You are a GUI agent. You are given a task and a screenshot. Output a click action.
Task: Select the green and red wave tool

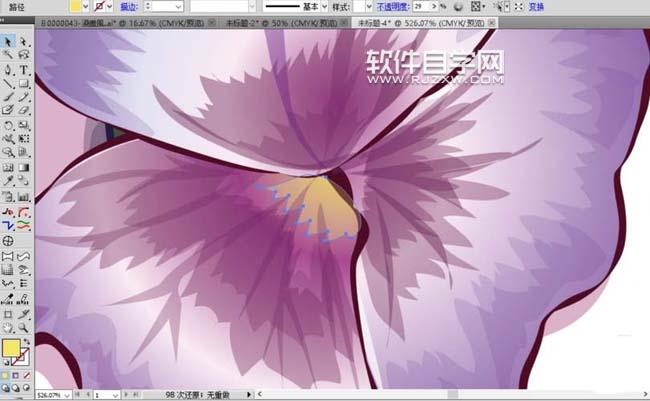pos(24,226)
